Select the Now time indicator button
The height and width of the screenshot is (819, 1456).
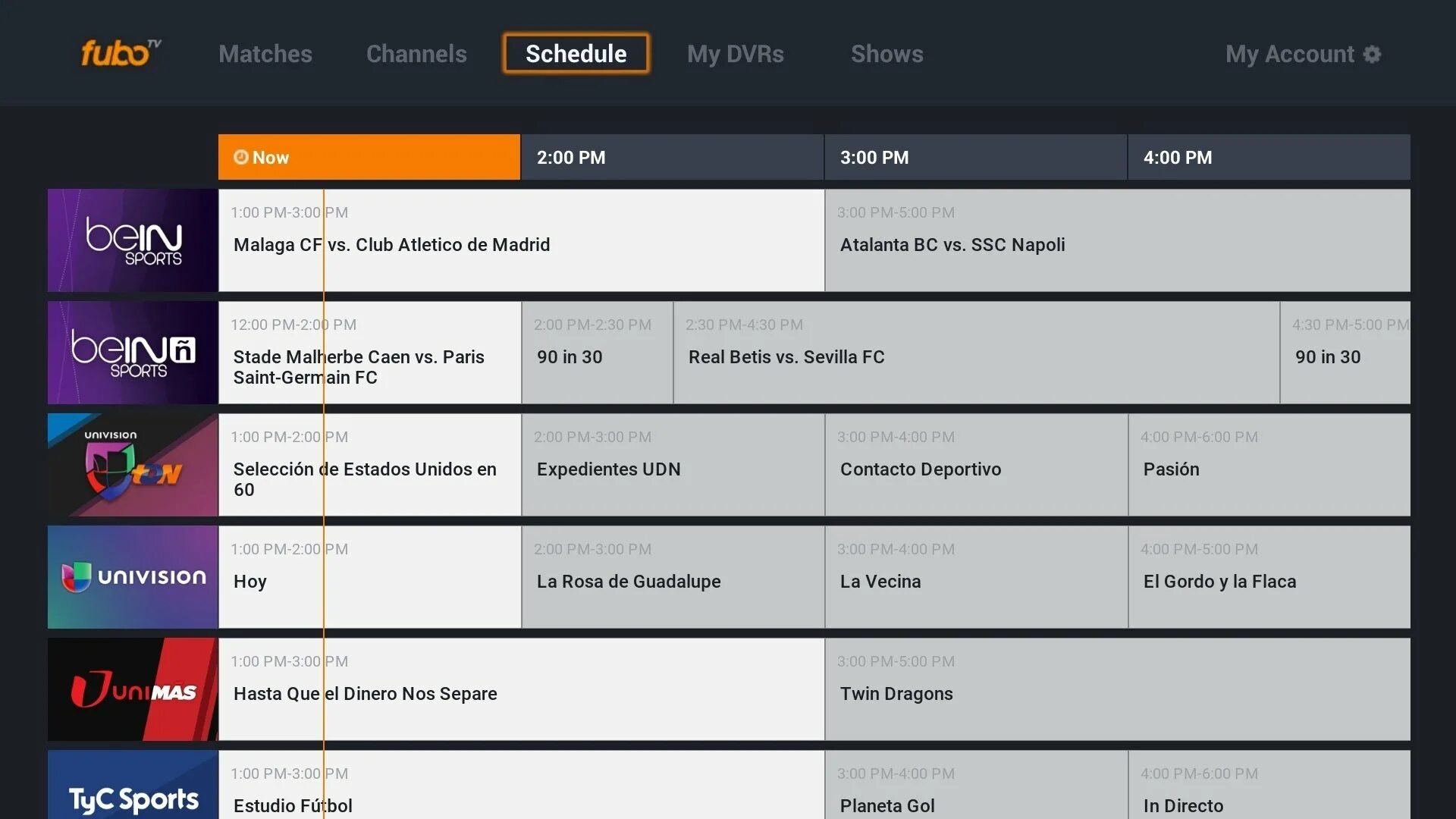[x=368, y=157]
